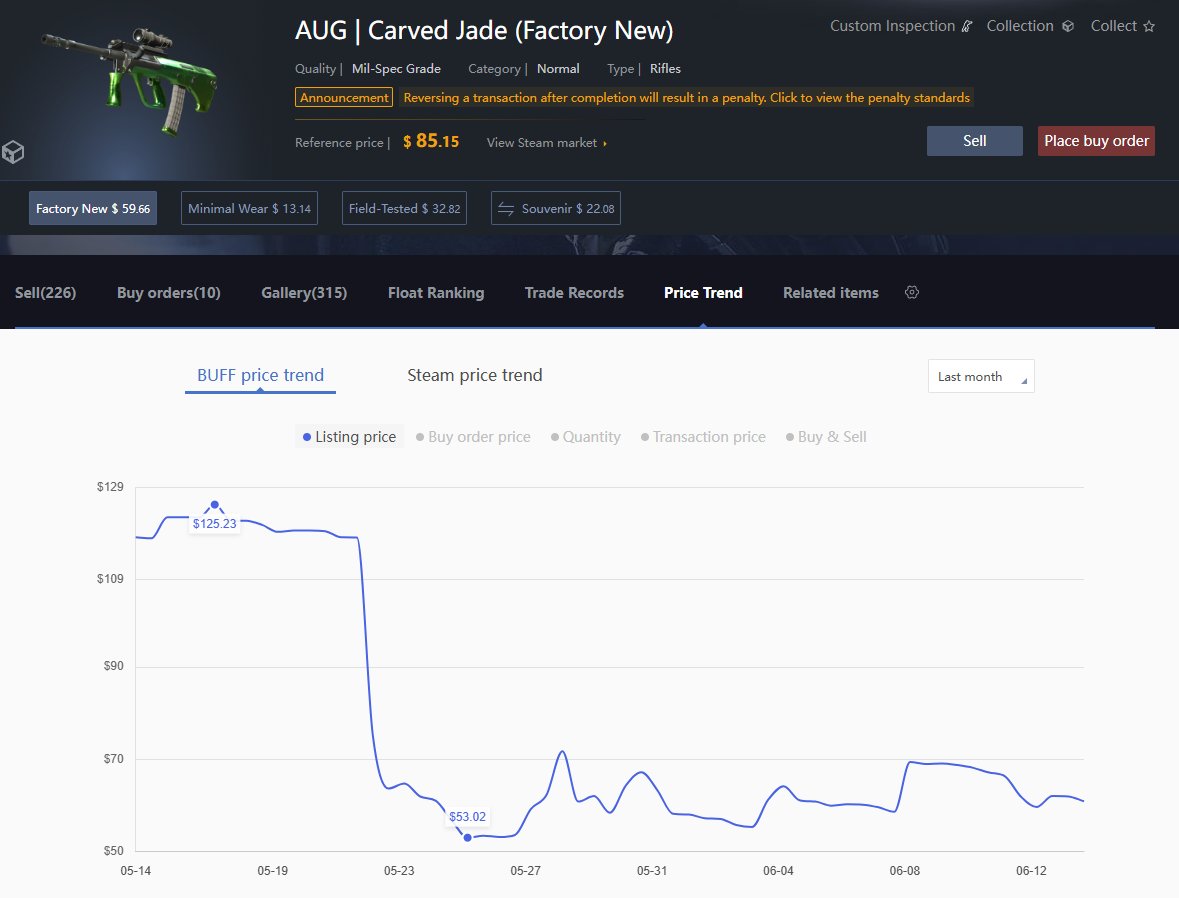Toggle the Buy order price series
This screenshot has width=1179, height=898.
coord(473,437)
